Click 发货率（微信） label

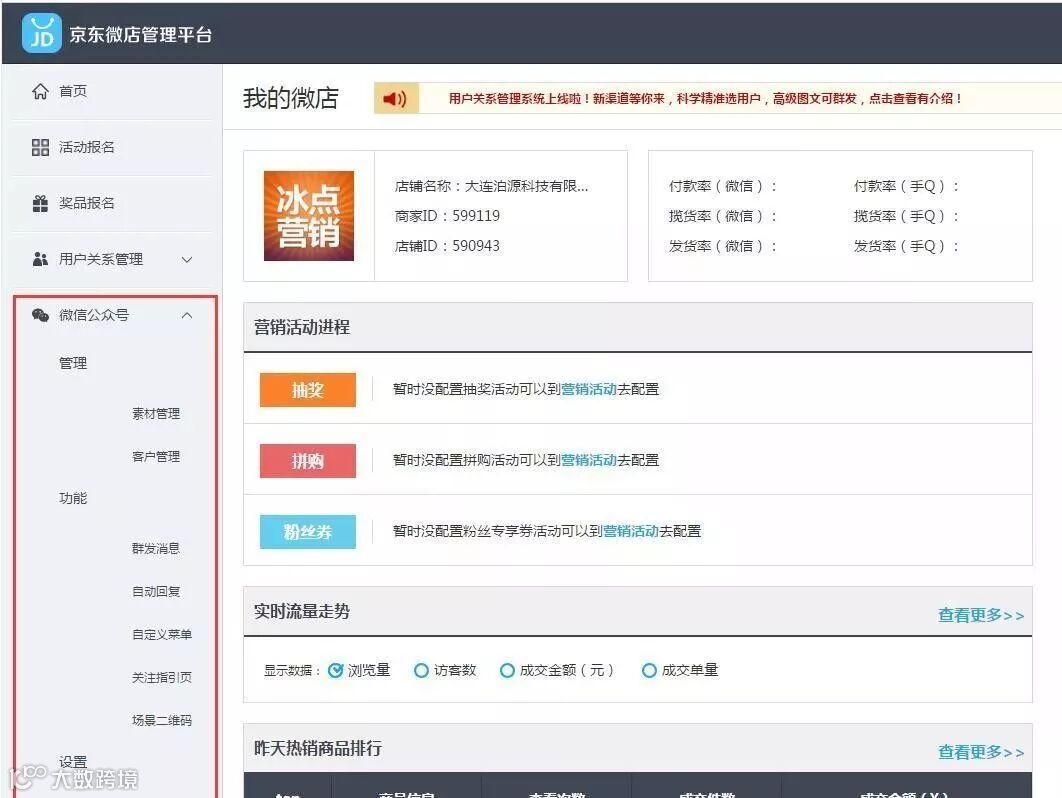[723, 246]
